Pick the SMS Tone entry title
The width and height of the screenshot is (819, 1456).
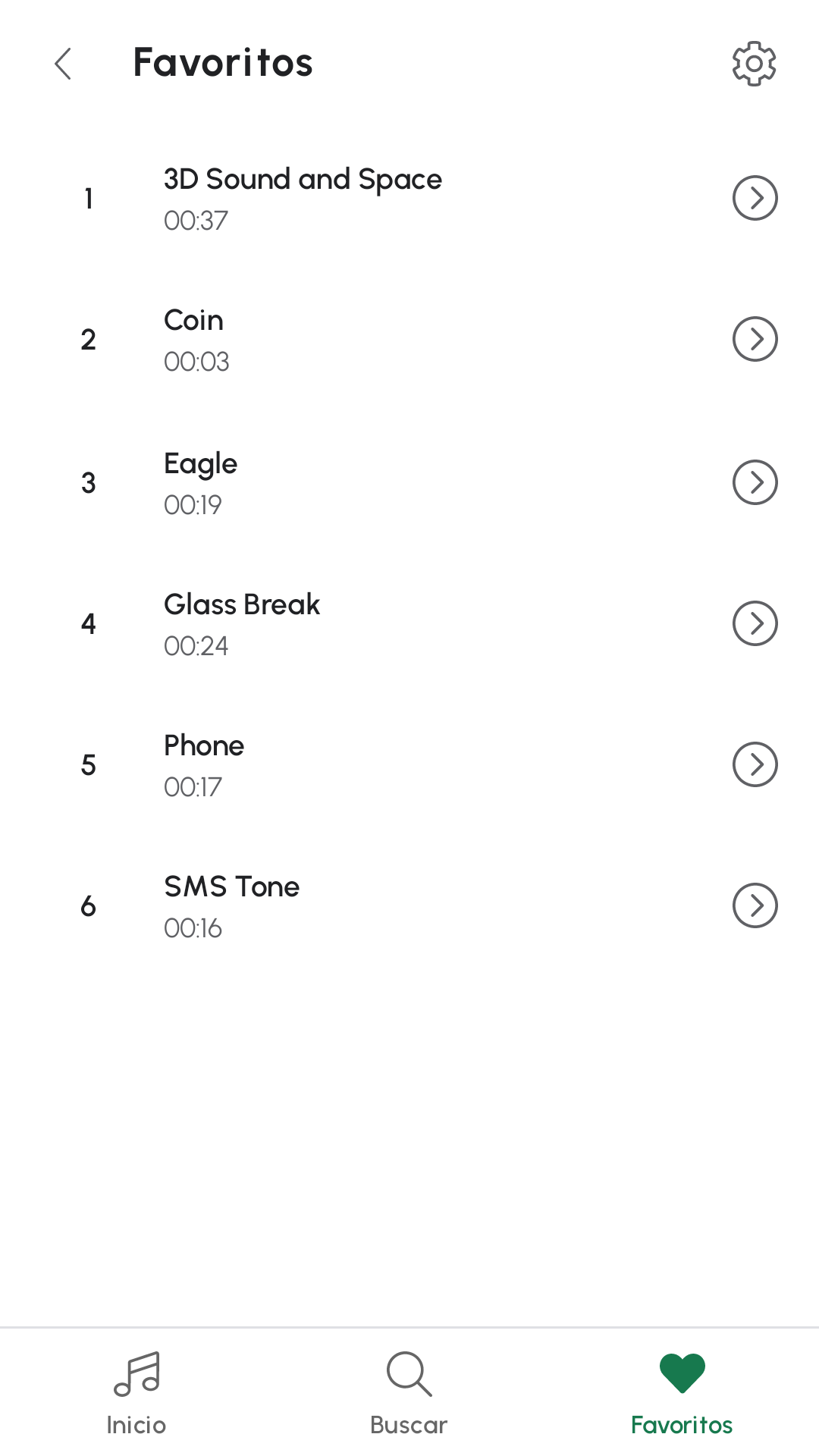coord(231,887)
